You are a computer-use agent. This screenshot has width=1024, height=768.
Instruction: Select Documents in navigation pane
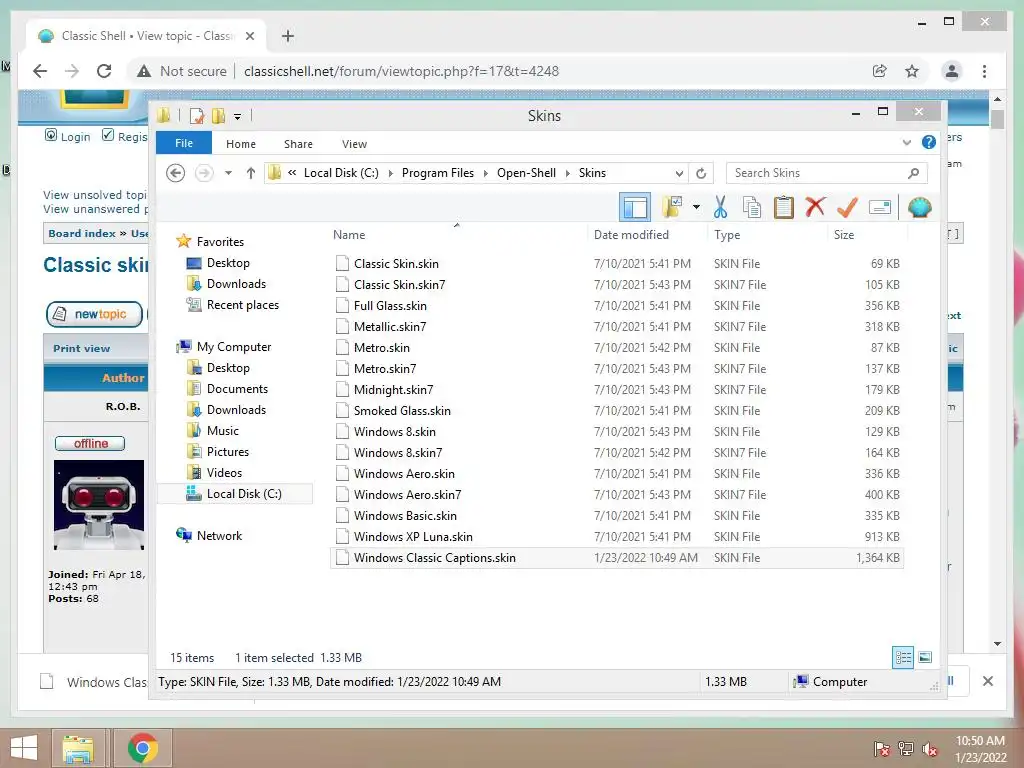click(x=237, y=389)
